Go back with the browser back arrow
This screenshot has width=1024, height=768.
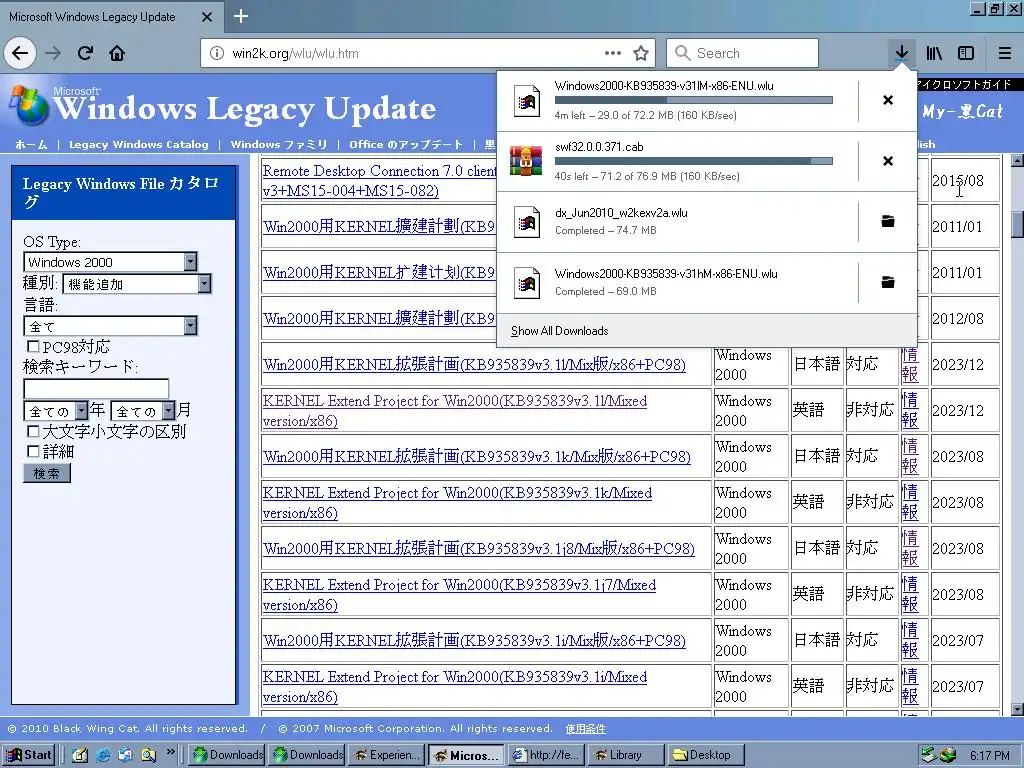pyautogui.click(x=20, y=54)
